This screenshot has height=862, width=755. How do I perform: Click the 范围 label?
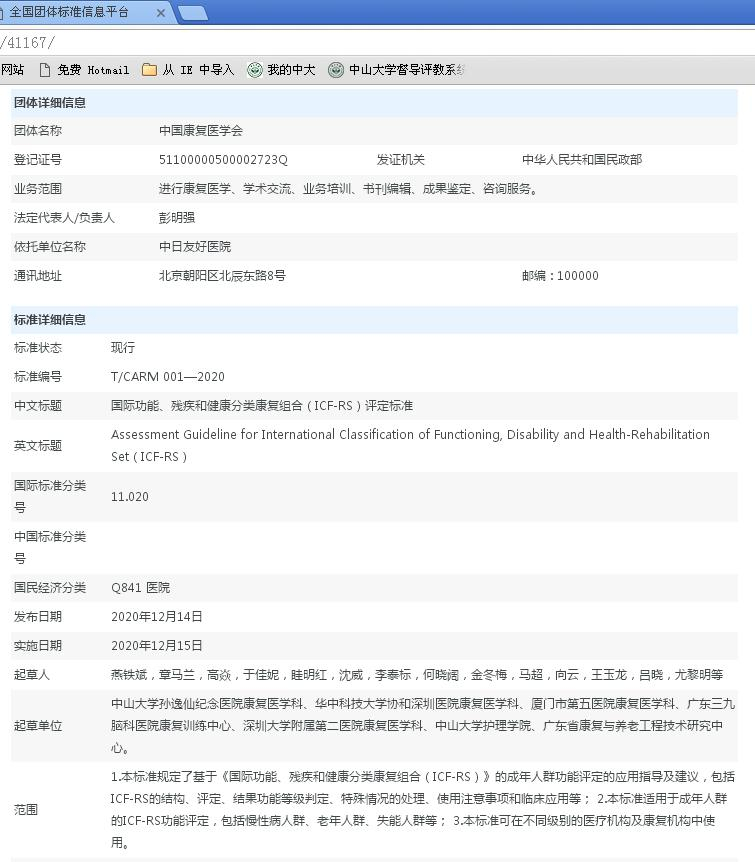coord(25,810)
